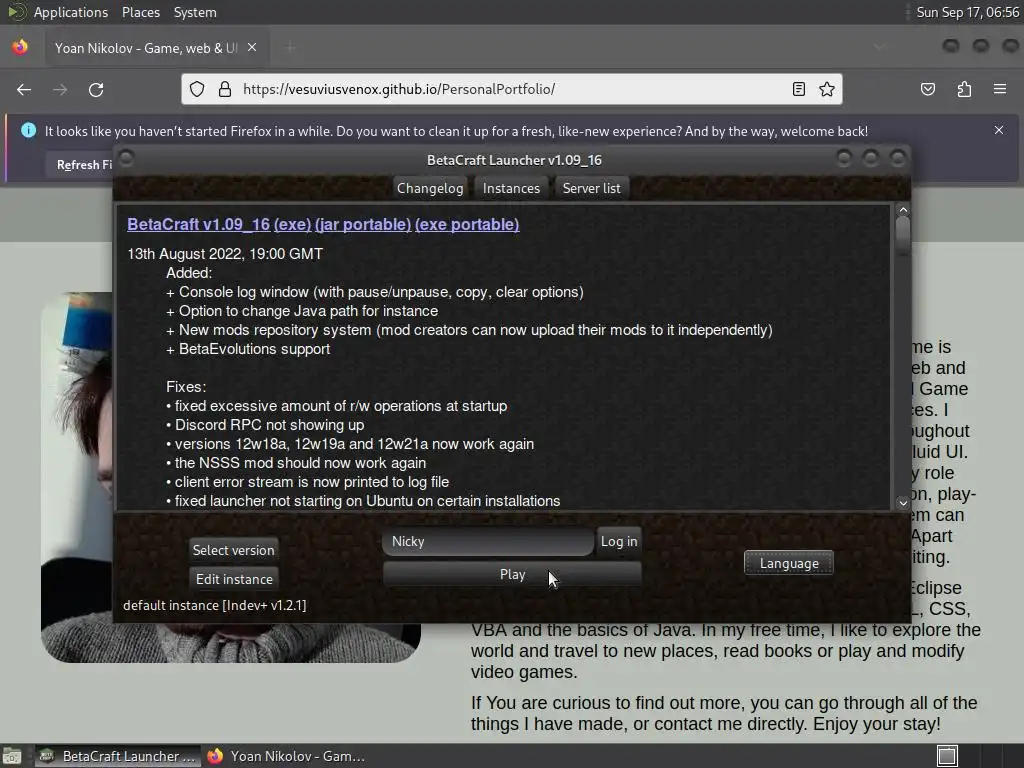The image size is (1024, 768).
Task: Open Firefox hamburger application menu
Action: tap(1000, 89)
